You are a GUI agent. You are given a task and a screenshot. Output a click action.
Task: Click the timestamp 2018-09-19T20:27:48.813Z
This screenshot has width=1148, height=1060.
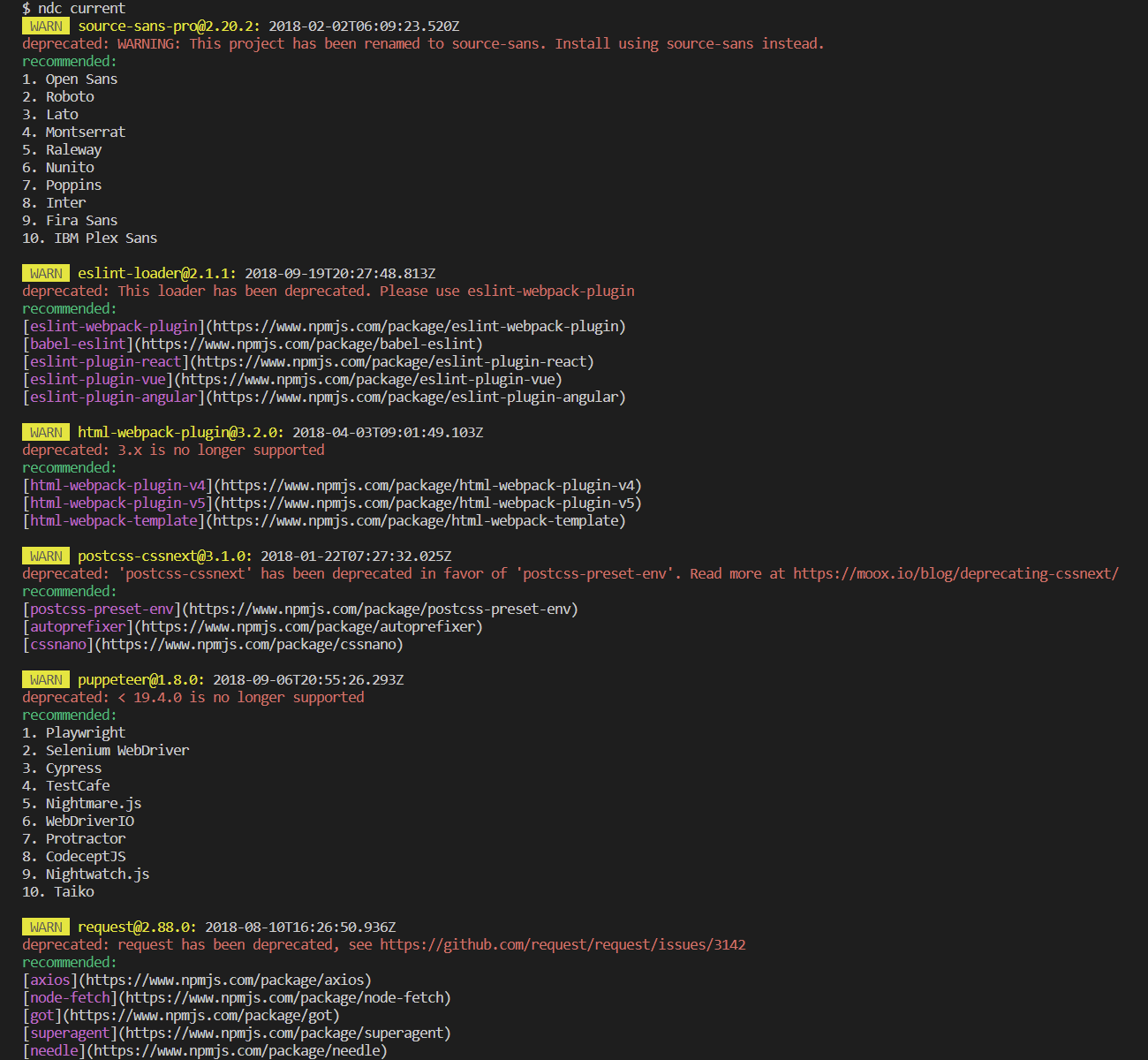click(x=340, y=274)
